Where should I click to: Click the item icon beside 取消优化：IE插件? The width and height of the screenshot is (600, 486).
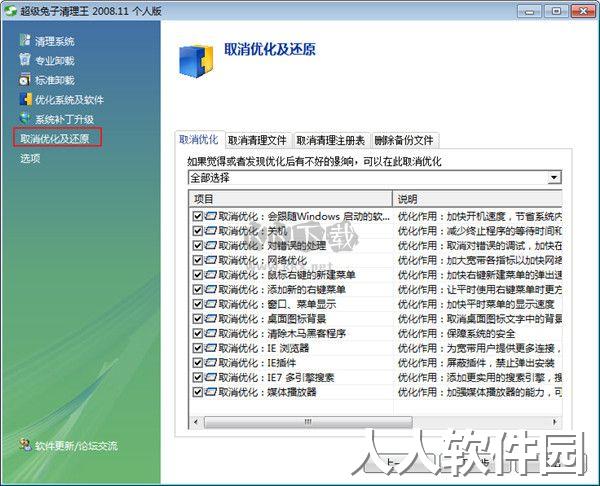[210, 362]
